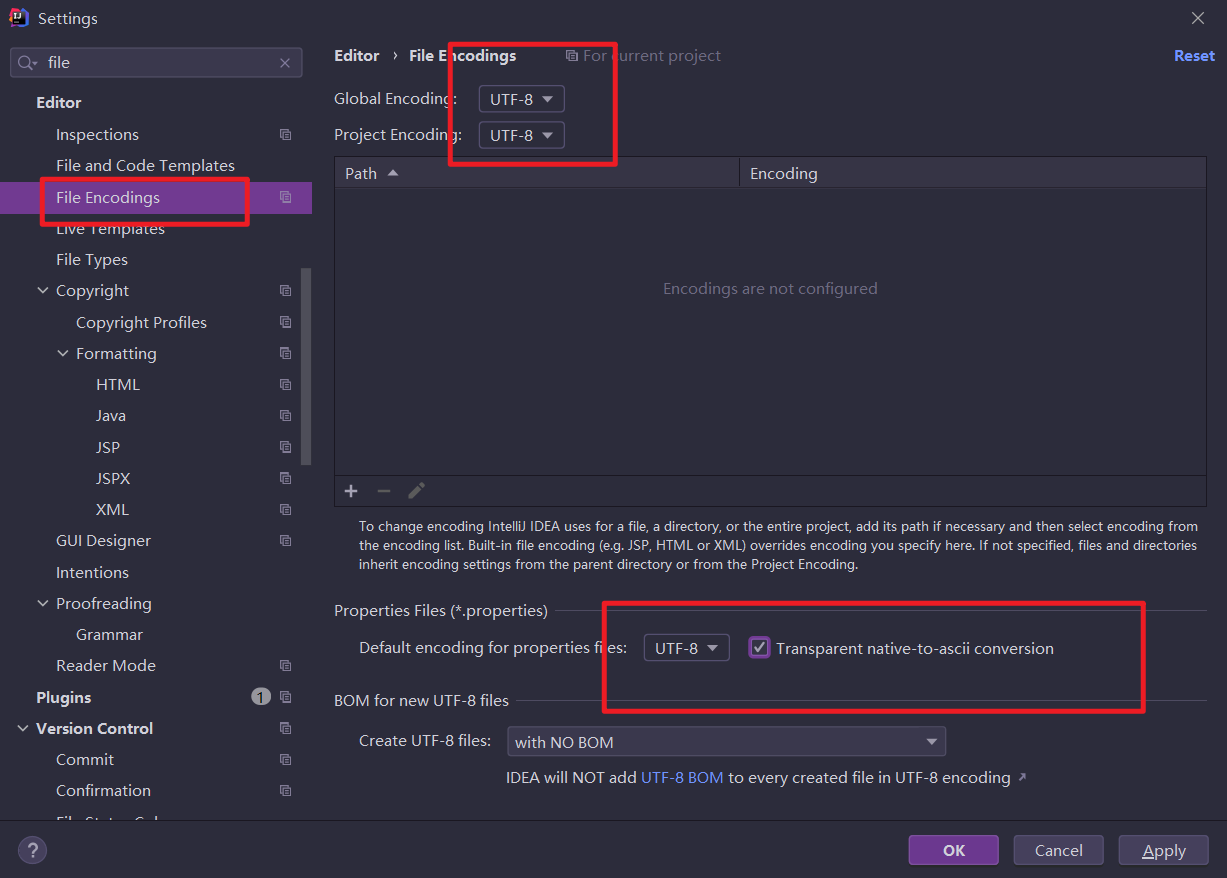The height and width of the screenshot is (878, 1227).
Task: Click project-level icon beside Reader Mode
Action: [x=286, y=666]
